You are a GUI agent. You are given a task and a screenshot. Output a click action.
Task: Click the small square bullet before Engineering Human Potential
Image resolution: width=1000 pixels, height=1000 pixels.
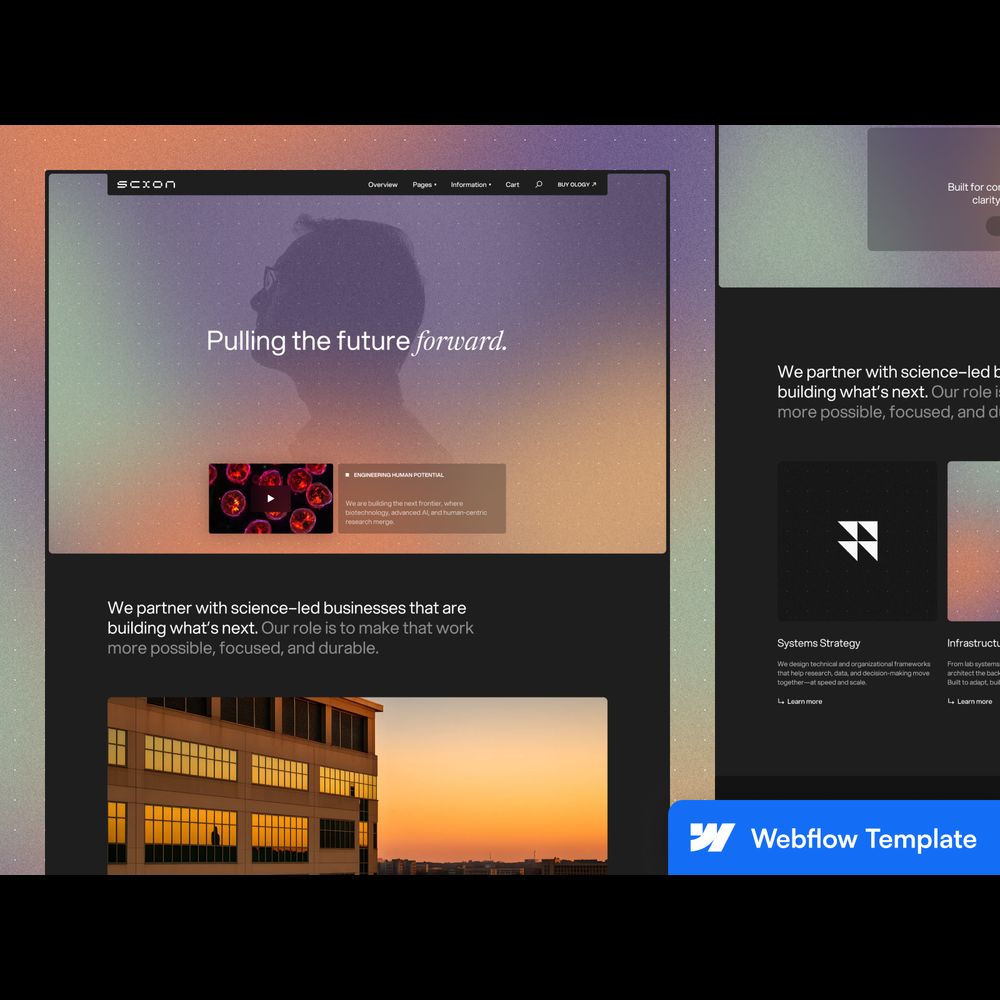coord(347,475)
